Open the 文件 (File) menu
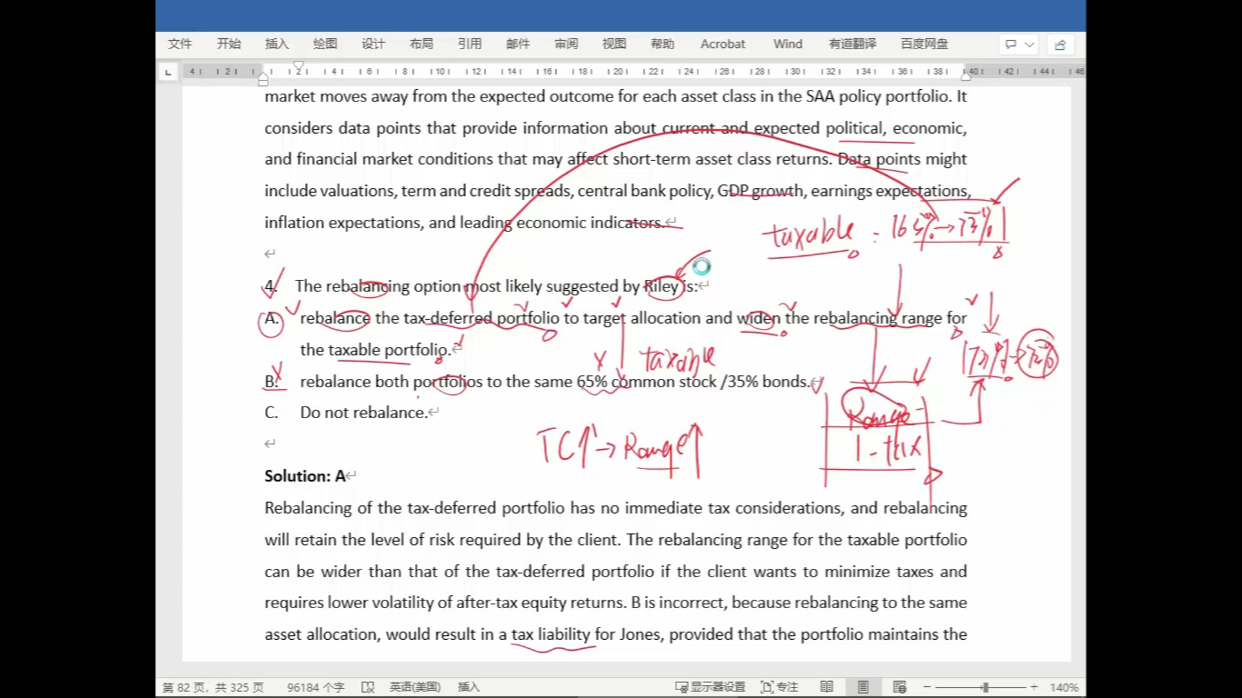 tap(180, 44)
